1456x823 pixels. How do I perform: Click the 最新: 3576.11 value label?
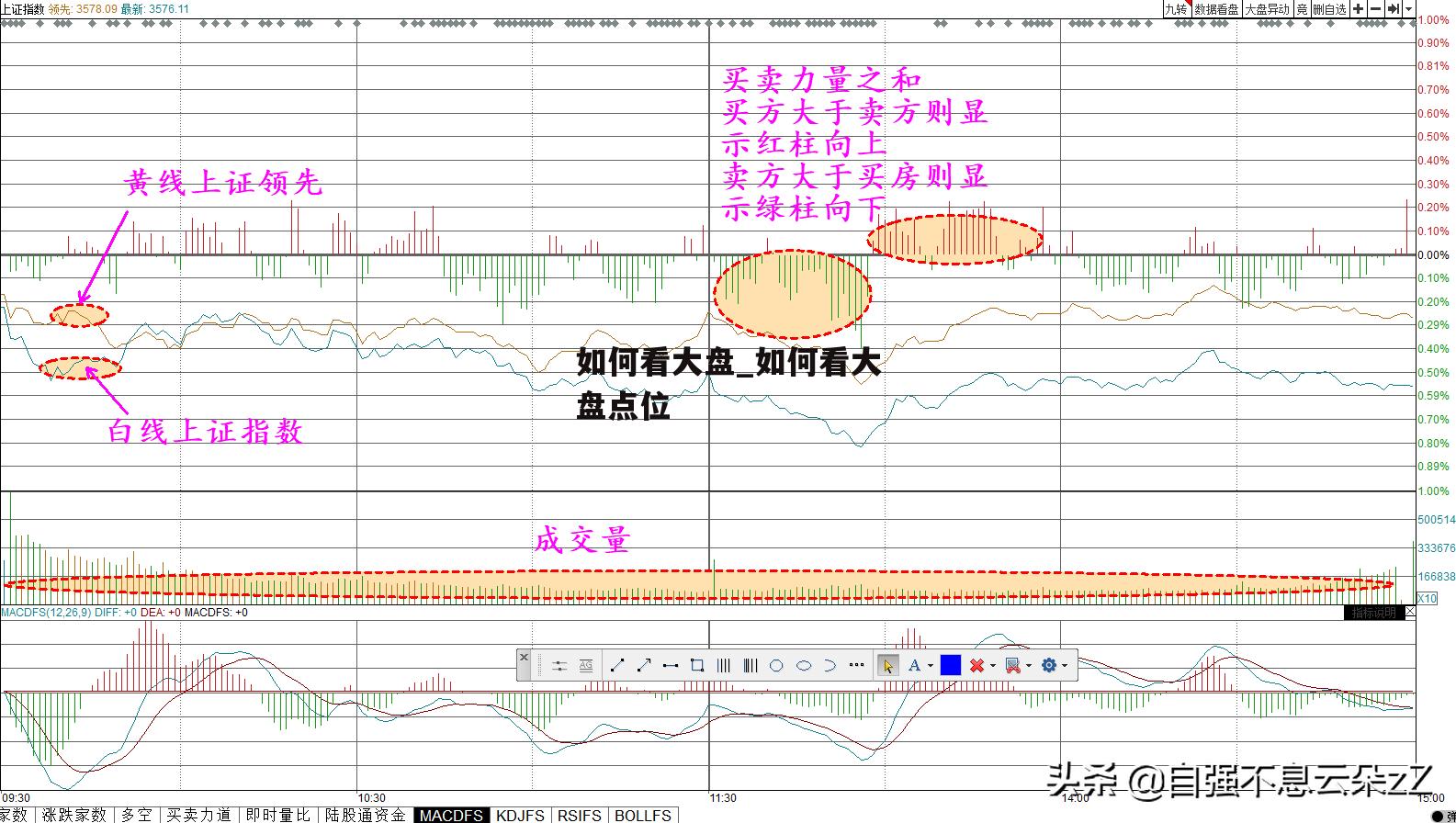coord(155,8)
